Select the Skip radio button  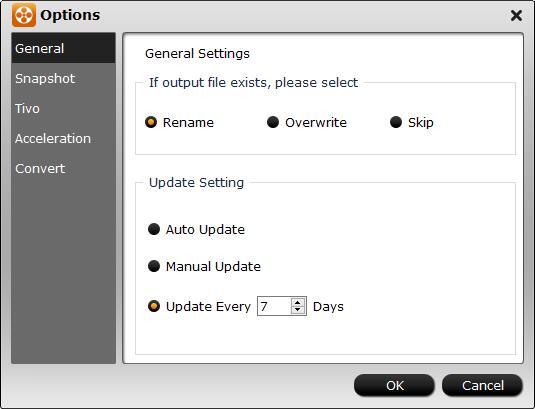pyautogui.click(x=396, y=122)
